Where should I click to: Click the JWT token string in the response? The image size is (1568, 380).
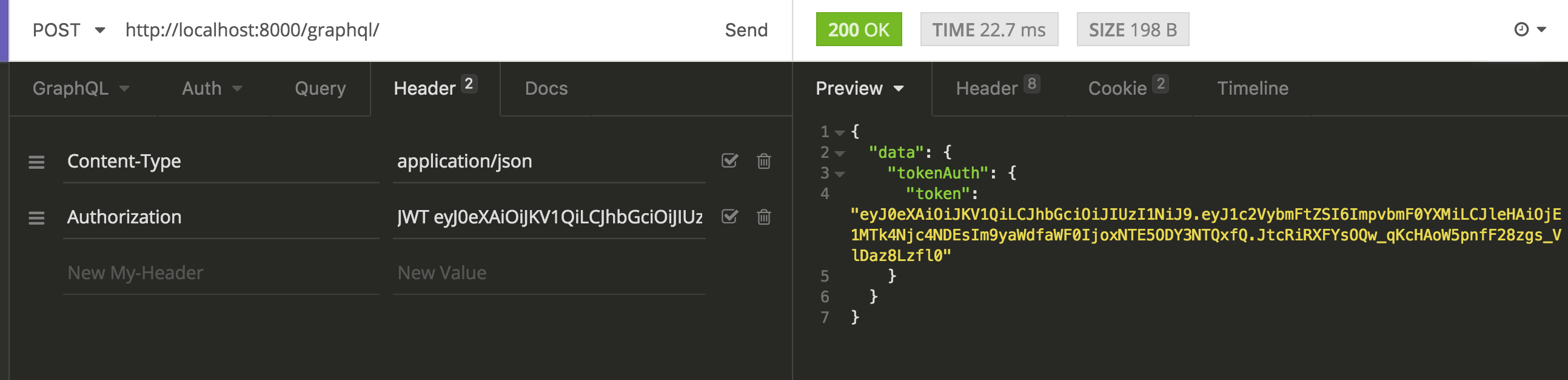pos(1206,235)
